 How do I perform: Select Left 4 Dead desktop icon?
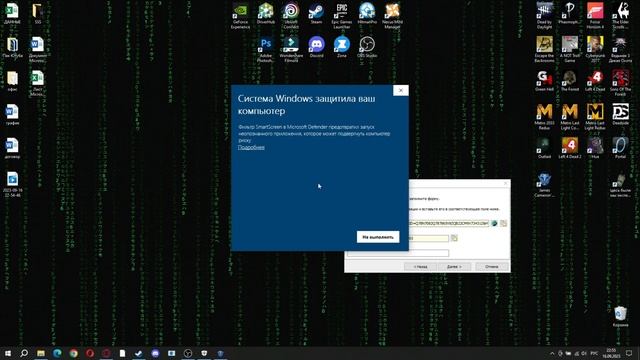tap(595, 80)
